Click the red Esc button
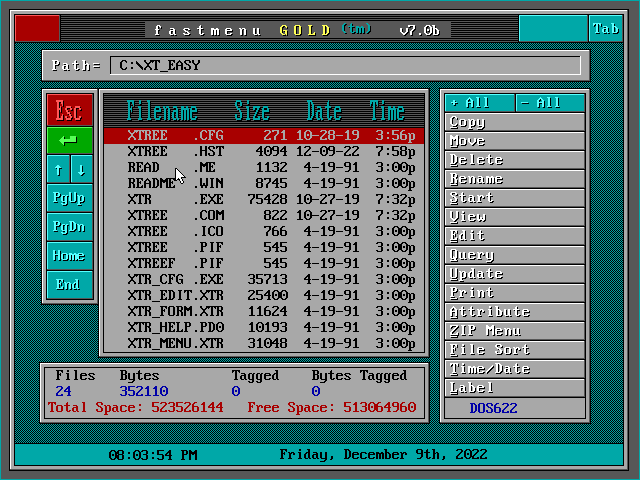 [70, 110]
